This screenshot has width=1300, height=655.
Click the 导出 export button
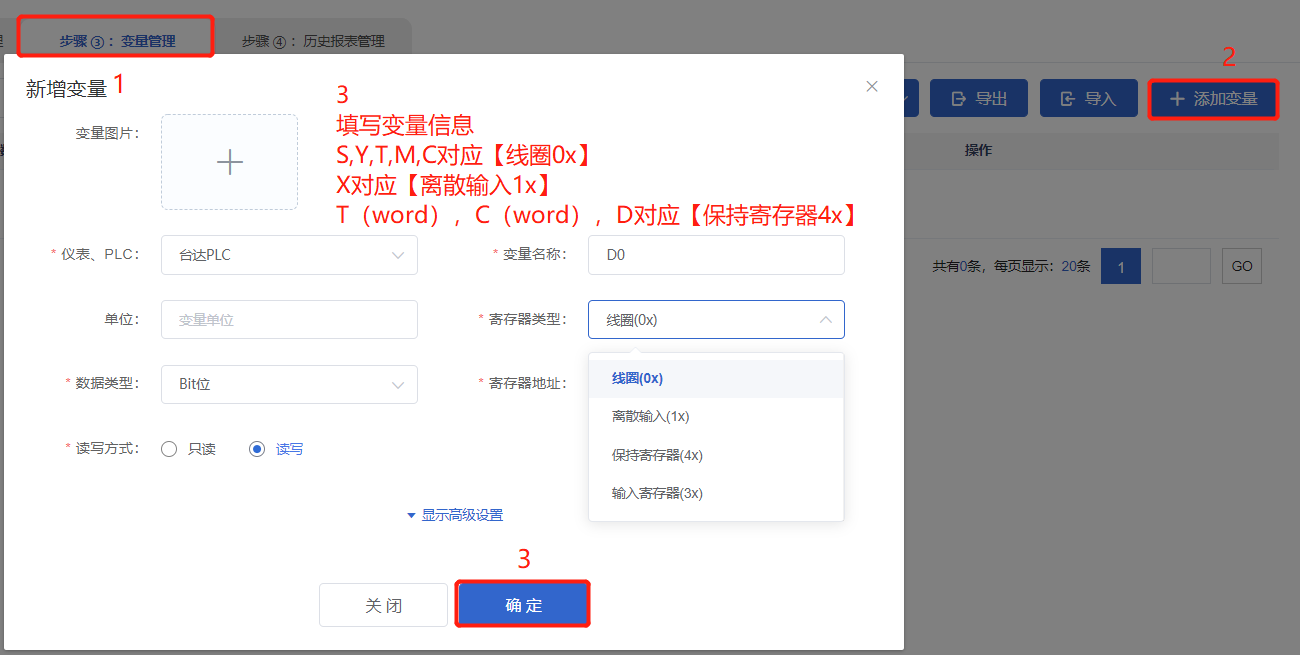point(979,99)
